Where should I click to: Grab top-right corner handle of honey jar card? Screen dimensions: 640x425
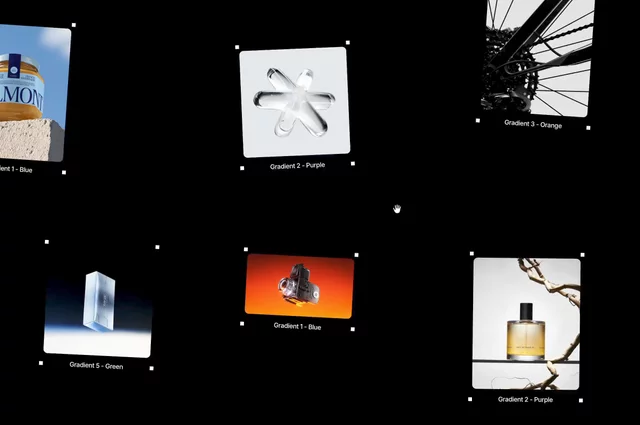[74, 25]
